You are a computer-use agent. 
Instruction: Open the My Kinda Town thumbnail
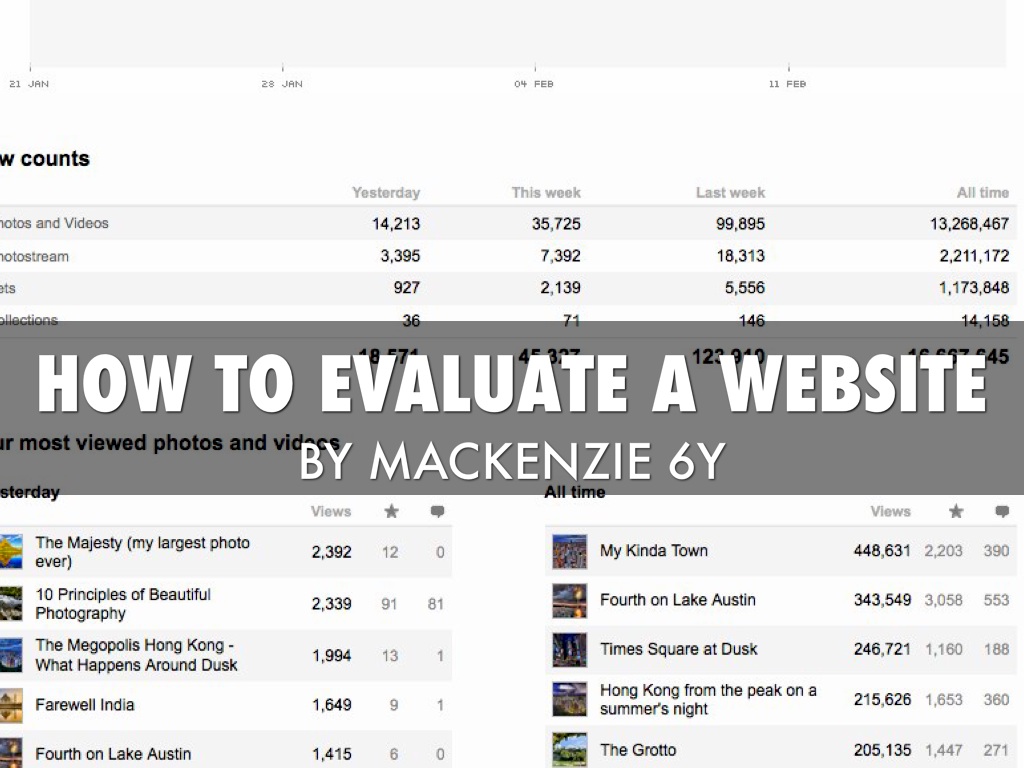coord(569,550)
